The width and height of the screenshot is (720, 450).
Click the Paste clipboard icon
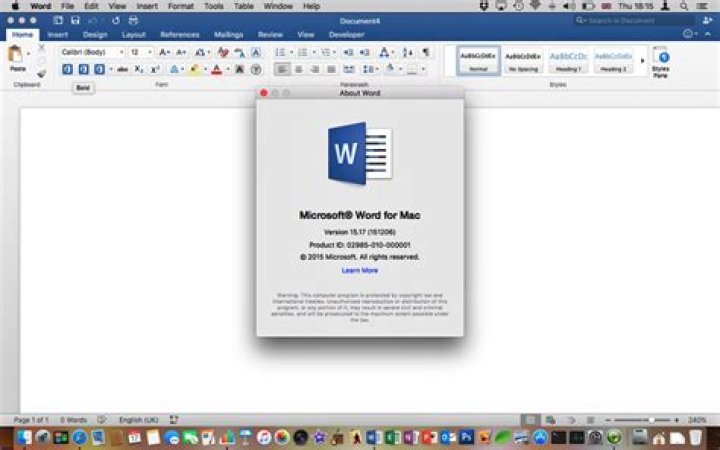coord(16,54)
